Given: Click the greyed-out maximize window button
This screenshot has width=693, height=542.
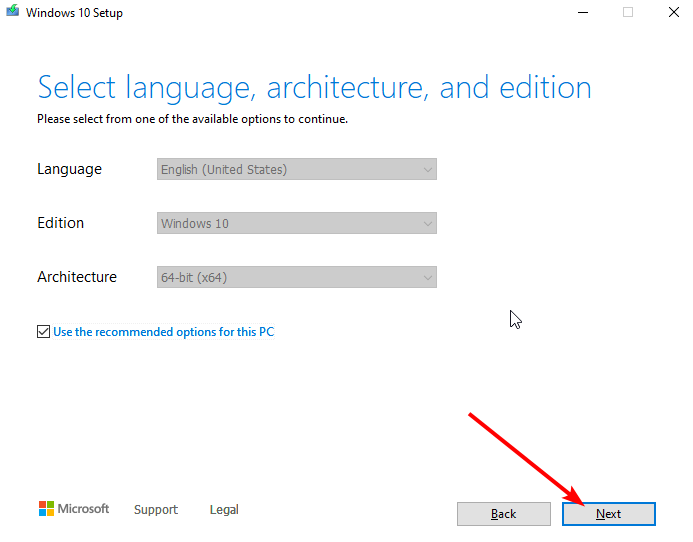Looking at the screenshot, I should (x=628, y=13).
